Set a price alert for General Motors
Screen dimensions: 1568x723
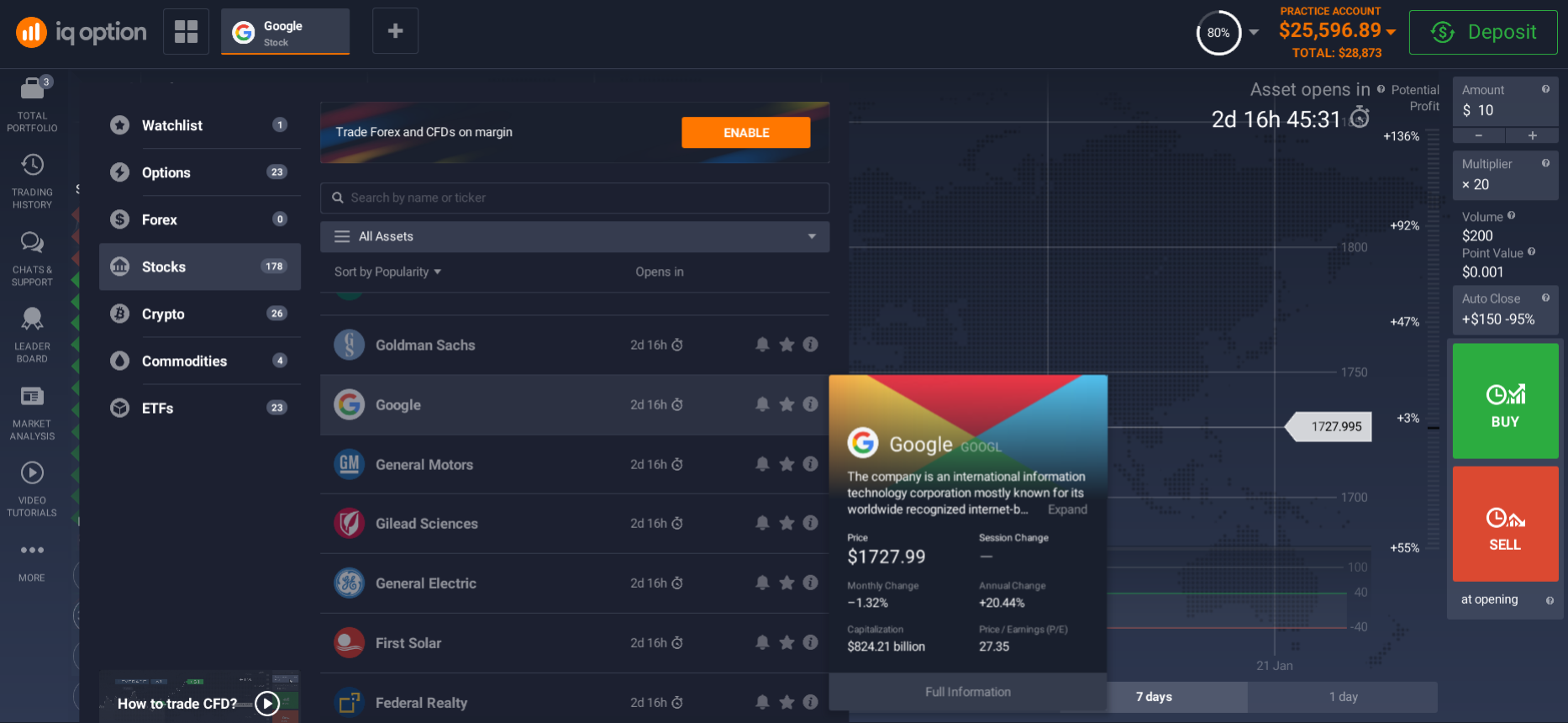pyautogui.click(x=762, y=464)
